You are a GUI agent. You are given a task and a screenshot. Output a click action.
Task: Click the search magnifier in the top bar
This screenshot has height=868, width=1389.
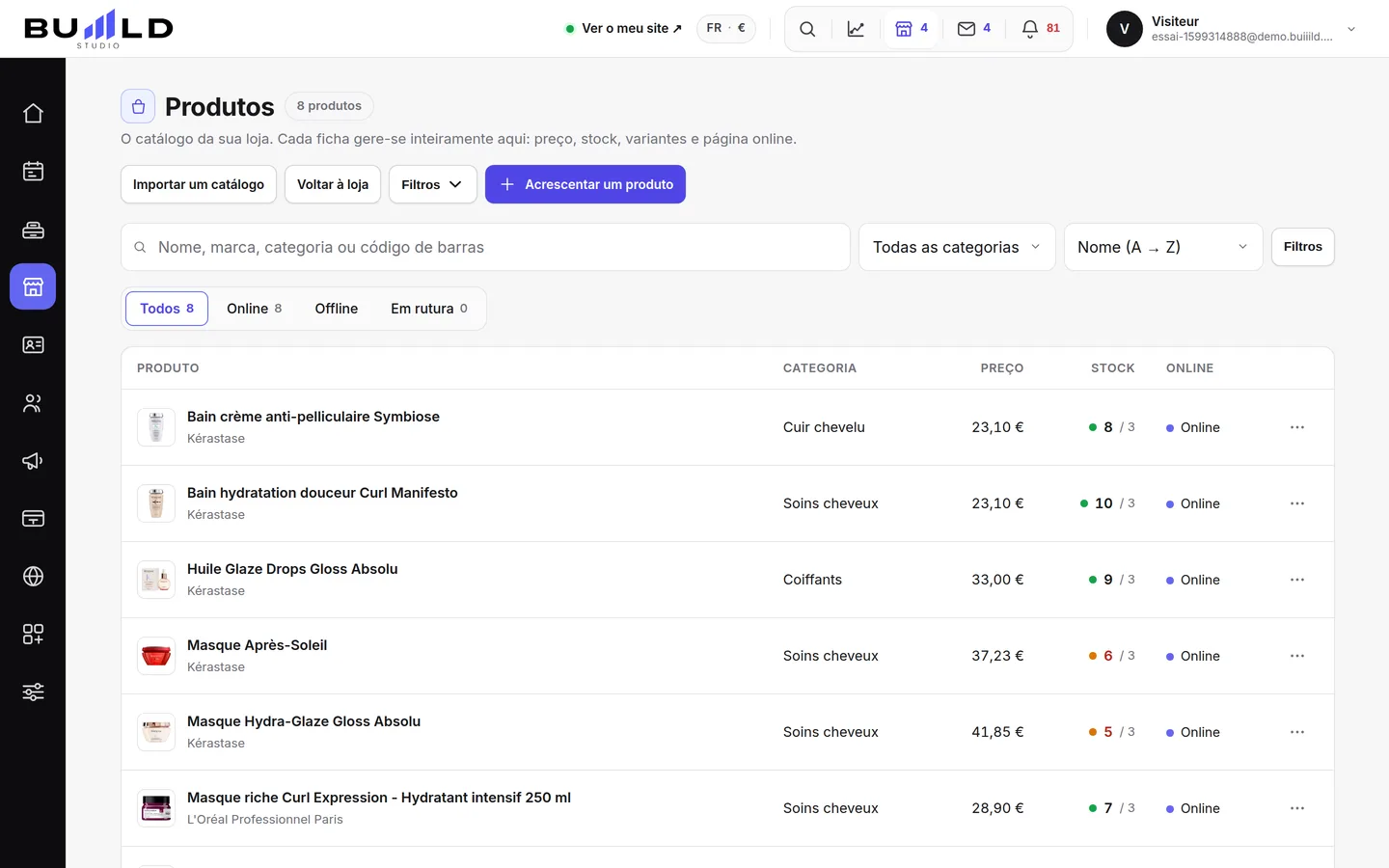807,29
